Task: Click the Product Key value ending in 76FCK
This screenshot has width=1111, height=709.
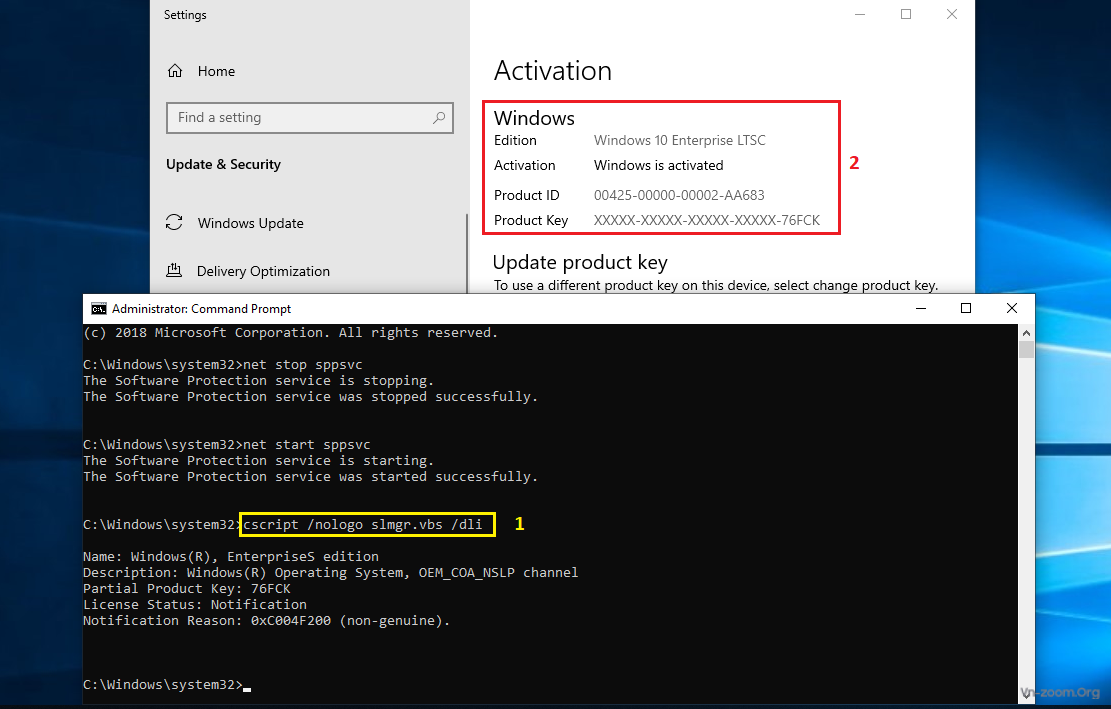Action: (706, 220)
